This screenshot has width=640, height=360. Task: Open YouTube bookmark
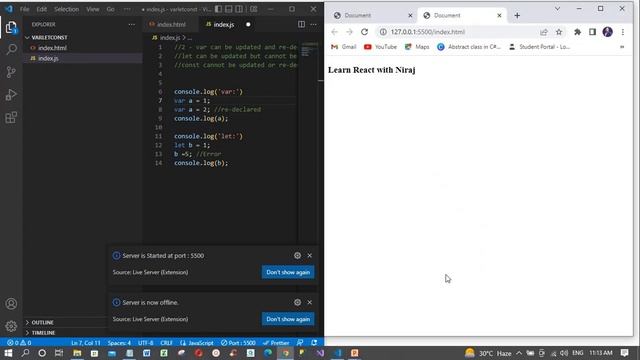tap(380, 47)
